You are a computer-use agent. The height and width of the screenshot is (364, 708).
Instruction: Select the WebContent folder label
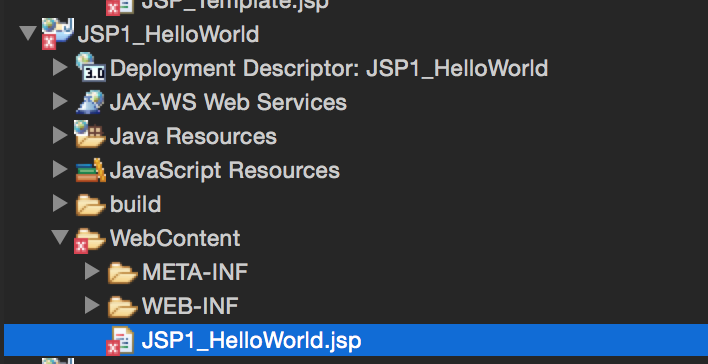175,238
